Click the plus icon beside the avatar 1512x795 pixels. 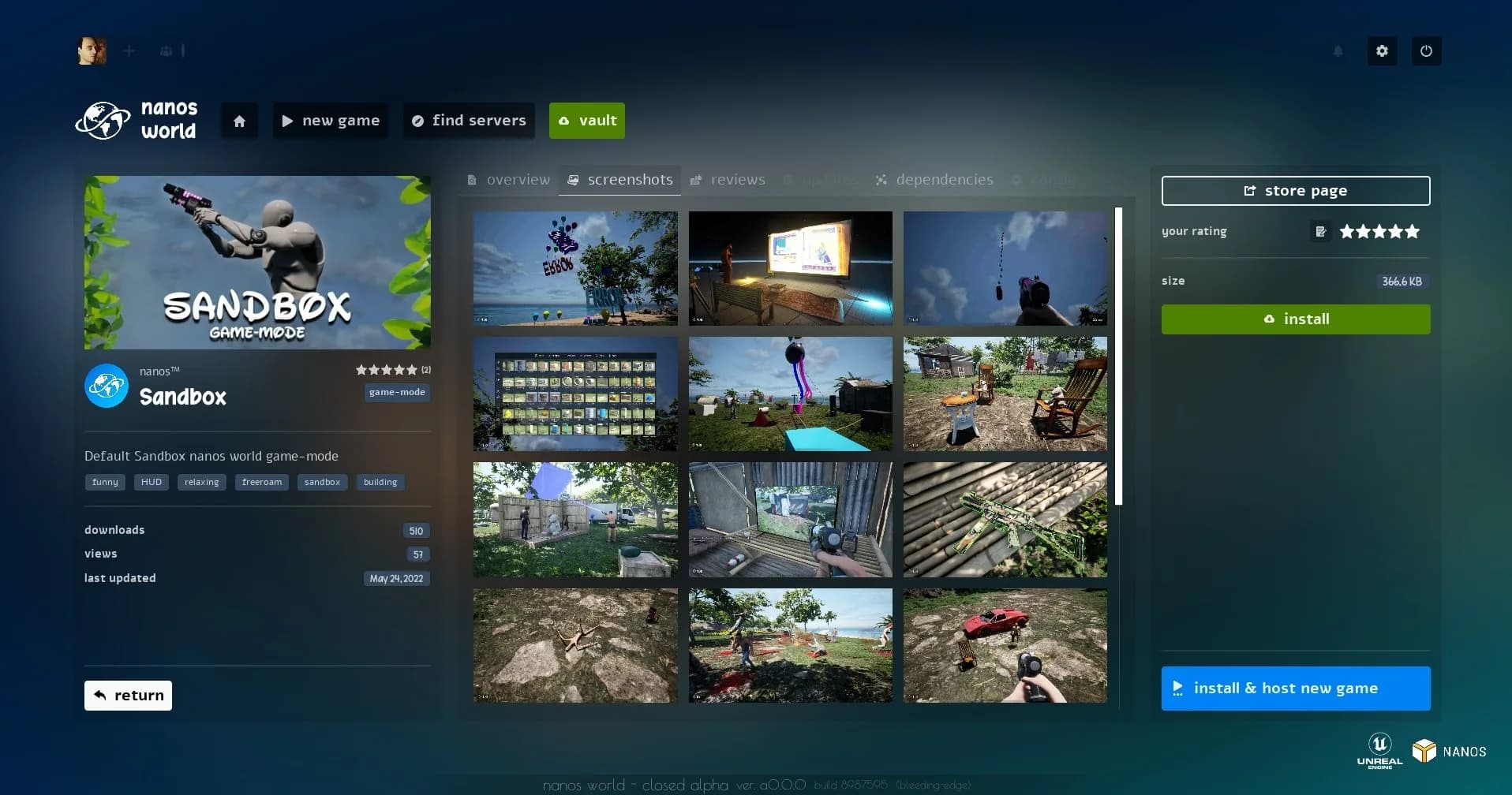click(x=129, y=51)
